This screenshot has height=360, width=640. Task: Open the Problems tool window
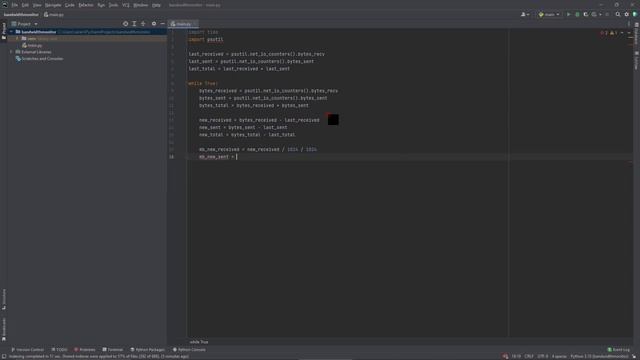(84, 350)
